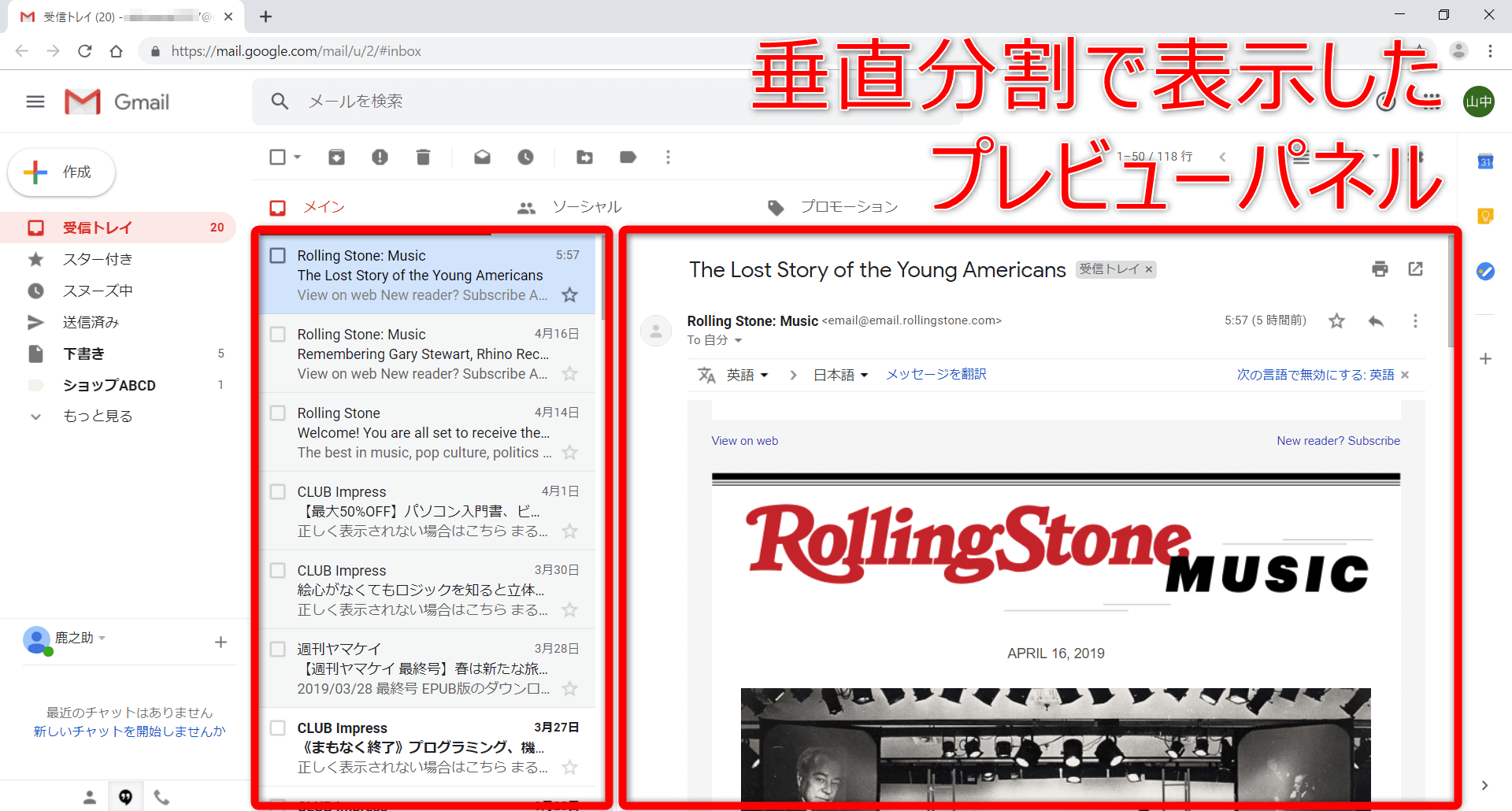1512x811 pixels.
Task: Check CLUB Impress 4月1日 email checkbox
Action: pyautogui.click(x=277, y=492)
